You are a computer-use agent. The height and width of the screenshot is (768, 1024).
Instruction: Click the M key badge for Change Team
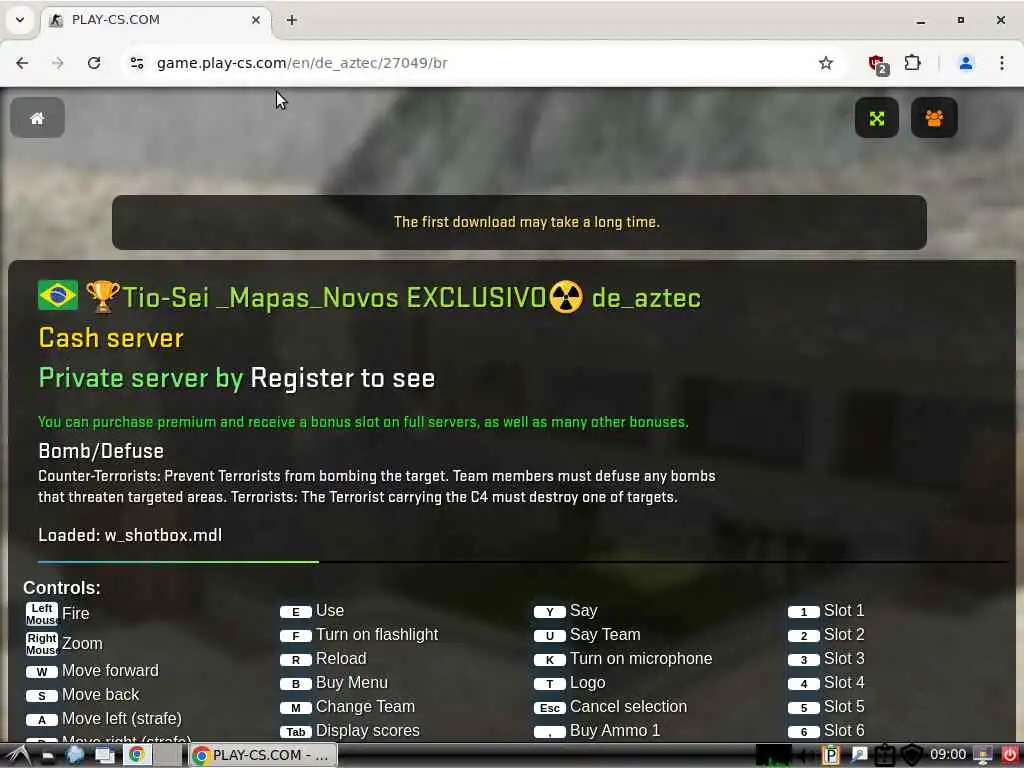point(296,708)
